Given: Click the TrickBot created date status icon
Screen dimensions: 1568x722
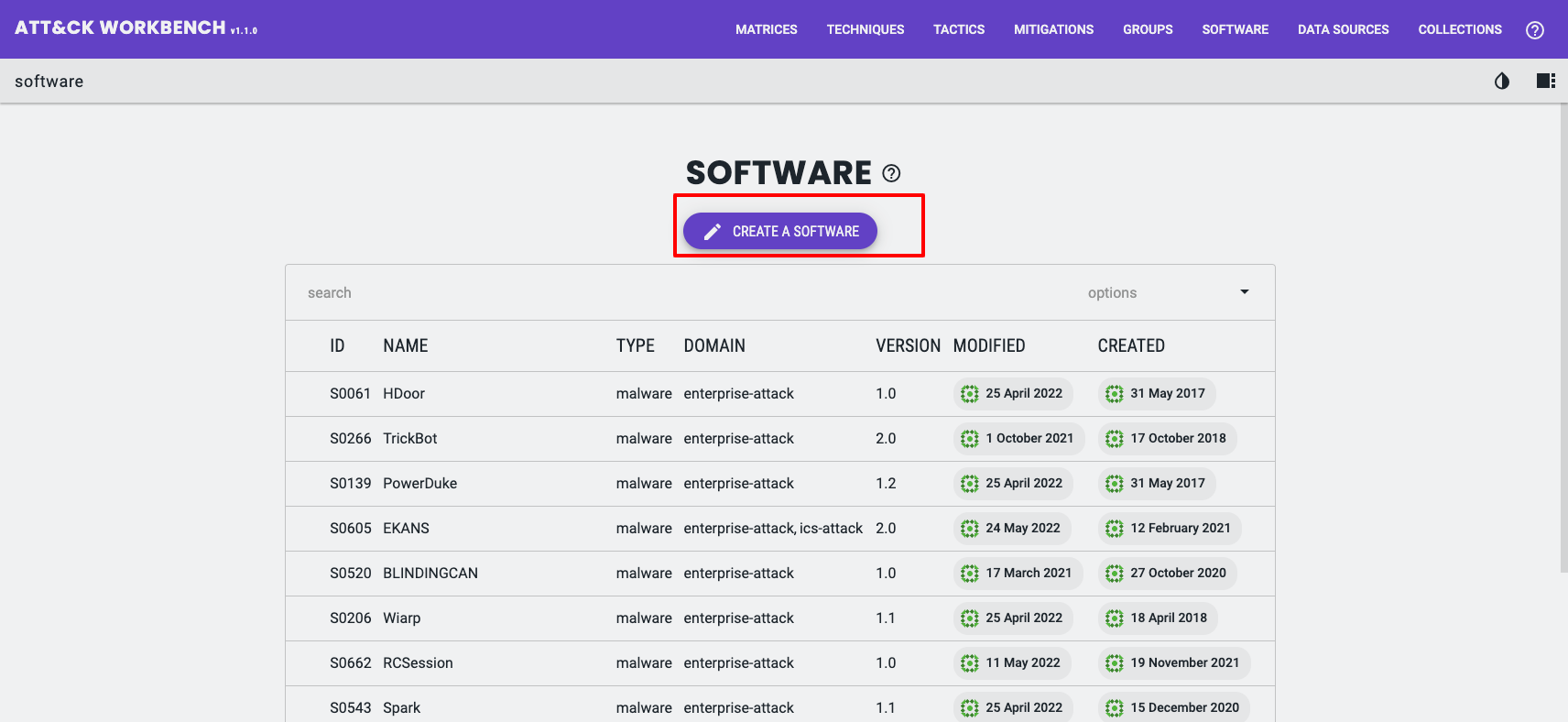Looking at the screenshot, I should click(1114, 439).
